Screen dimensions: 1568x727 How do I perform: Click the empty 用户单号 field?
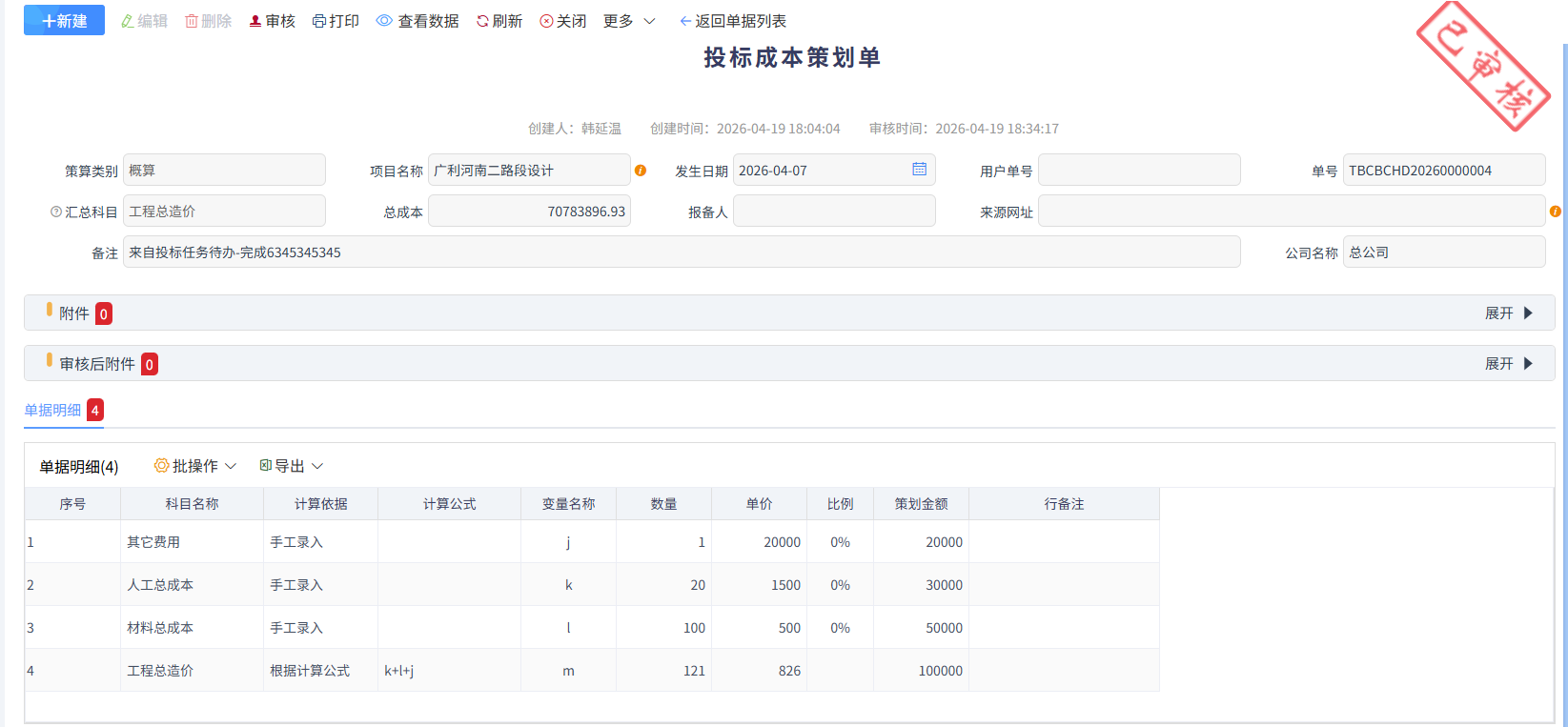pyautogui.click(x=1139, y=170)
